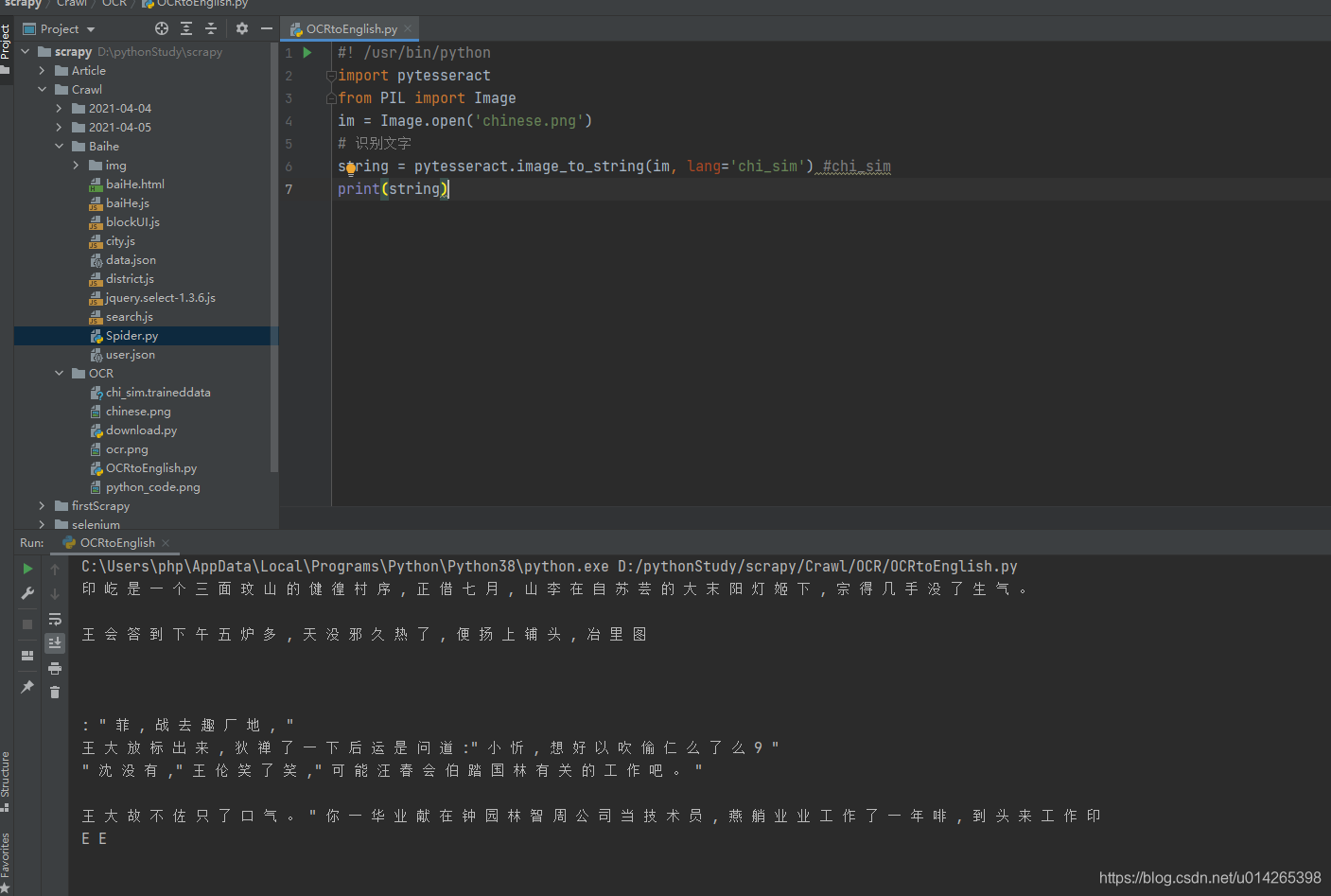The image size is (1331, 896).
Task: Click the down the stack trace arrow
Action: (55, 594)
